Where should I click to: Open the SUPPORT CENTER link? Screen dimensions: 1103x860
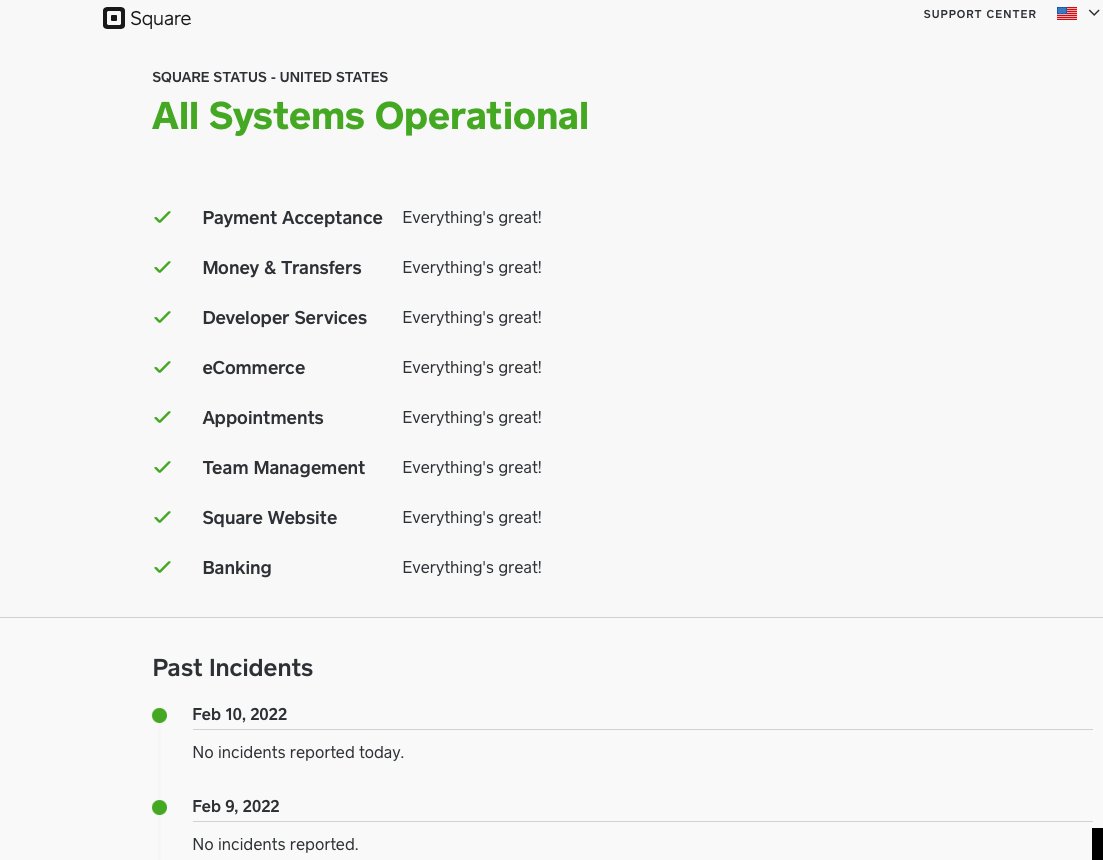(980, 14)
